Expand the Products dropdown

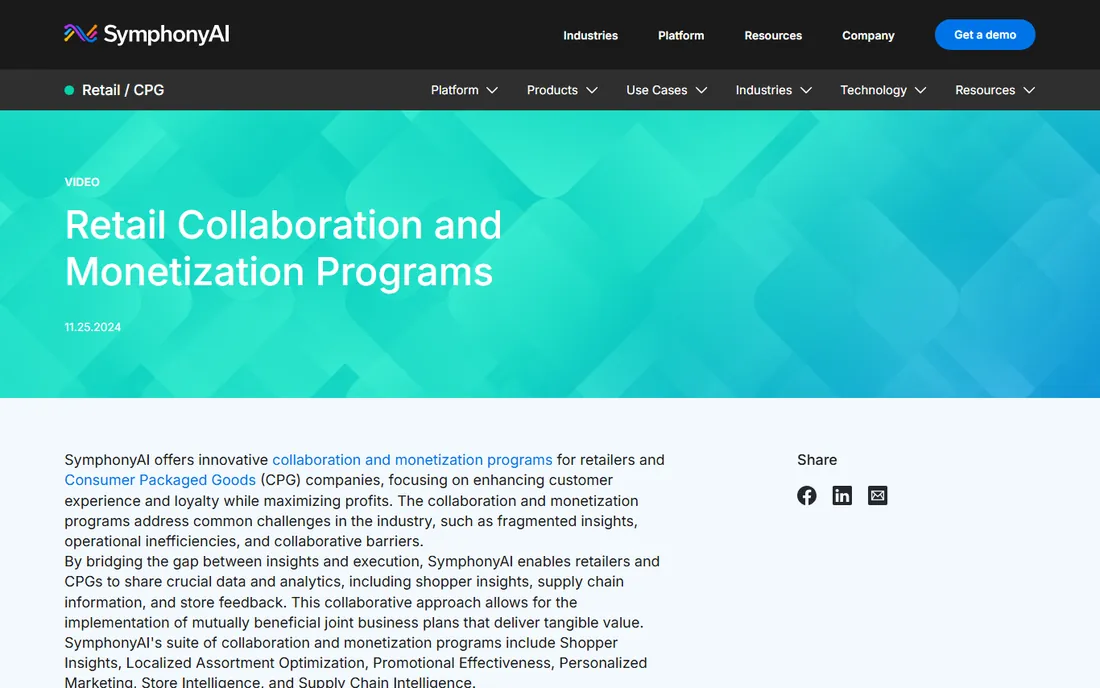click(x=562, y=90)
